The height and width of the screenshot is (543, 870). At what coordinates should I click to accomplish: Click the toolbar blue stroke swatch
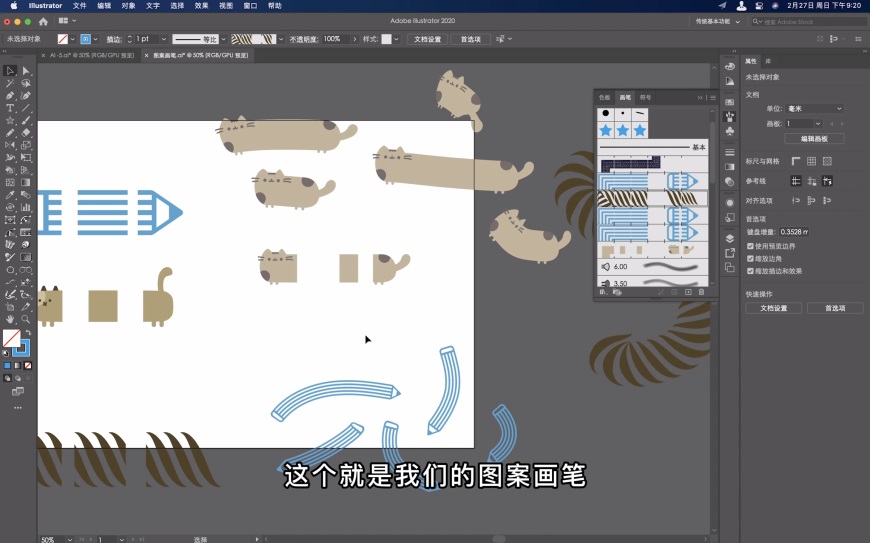click(x=21, y=348)
